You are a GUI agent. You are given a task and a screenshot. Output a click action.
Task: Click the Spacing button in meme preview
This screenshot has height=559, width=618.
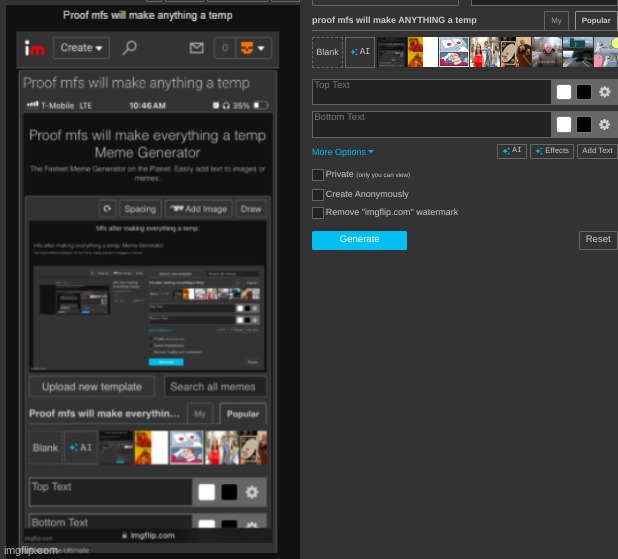[x=140, y=209]
